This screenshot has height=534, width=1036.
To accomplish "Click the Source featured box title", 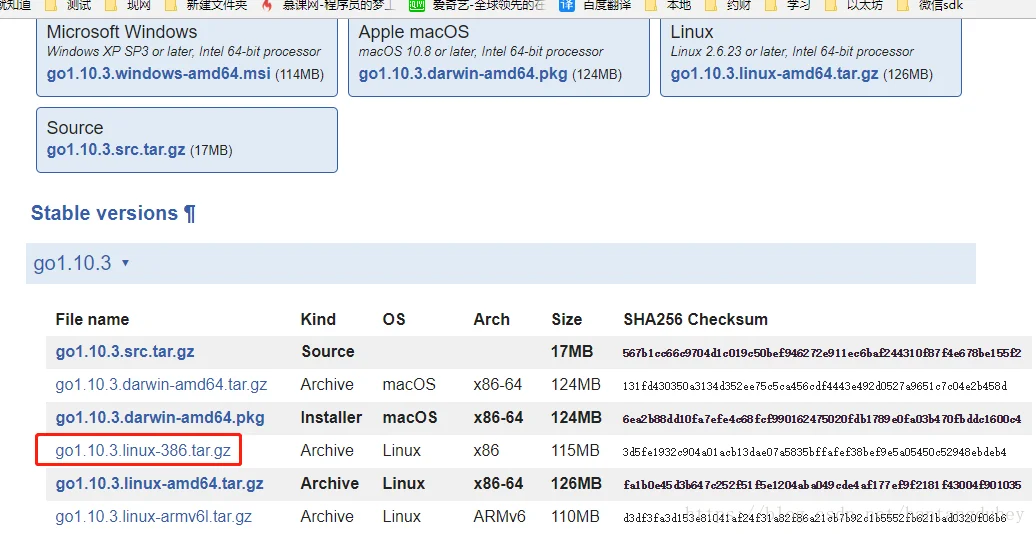I will coord(75,128).
